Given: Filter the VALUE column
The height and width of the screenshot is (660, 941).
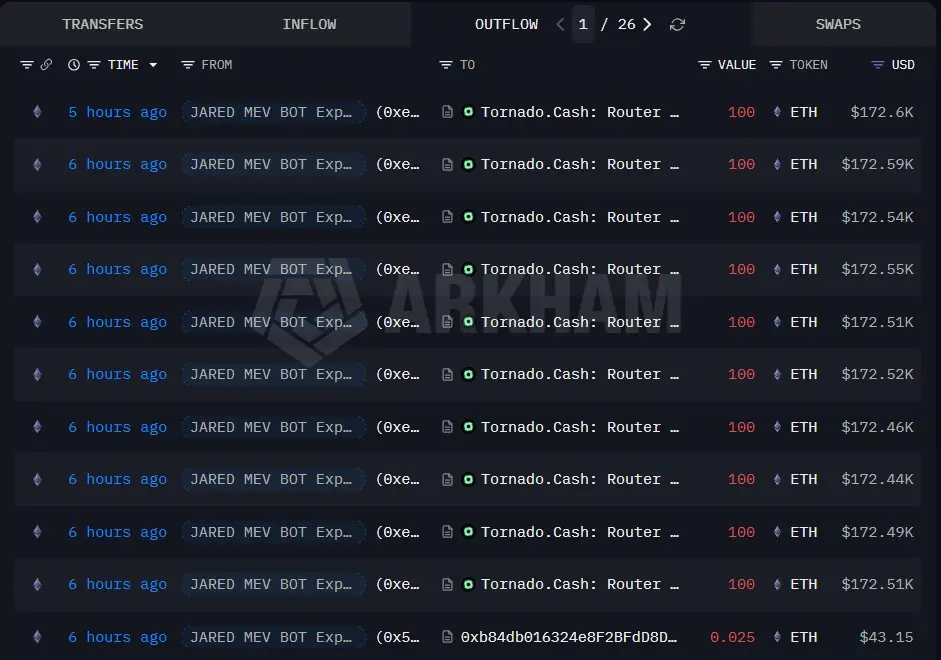Looking at the screenshot, I should pos(705,65).
